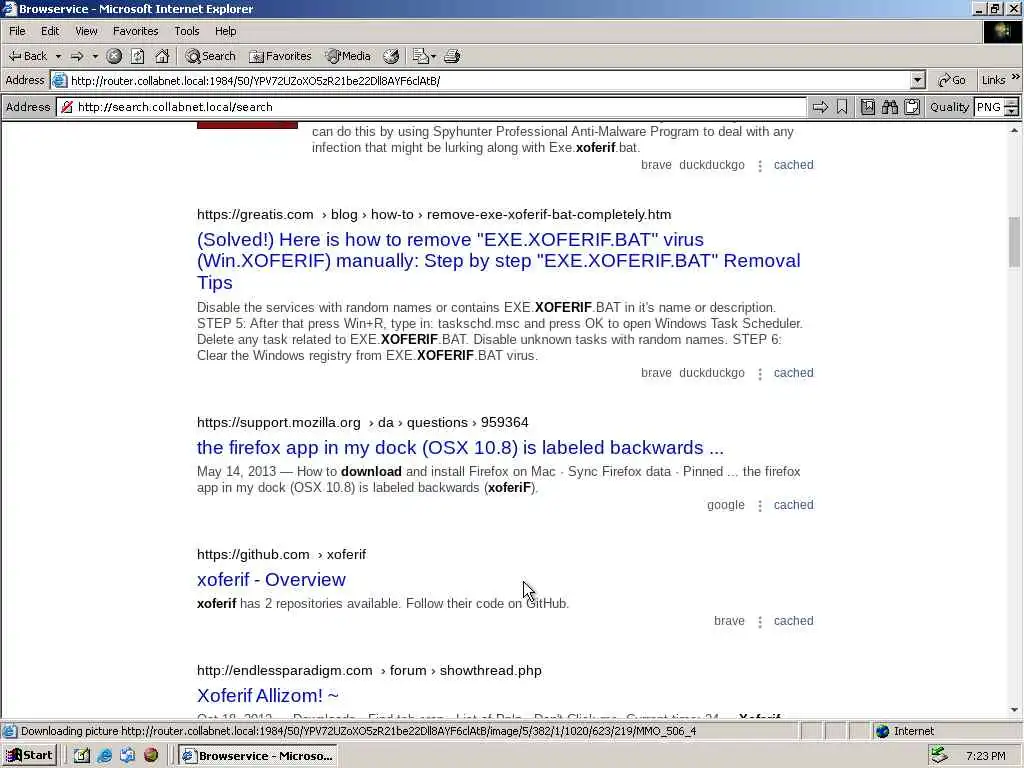
Task: Click the scrollbar up arrow
Action: pyautogui.click(x=1014, y=131)
